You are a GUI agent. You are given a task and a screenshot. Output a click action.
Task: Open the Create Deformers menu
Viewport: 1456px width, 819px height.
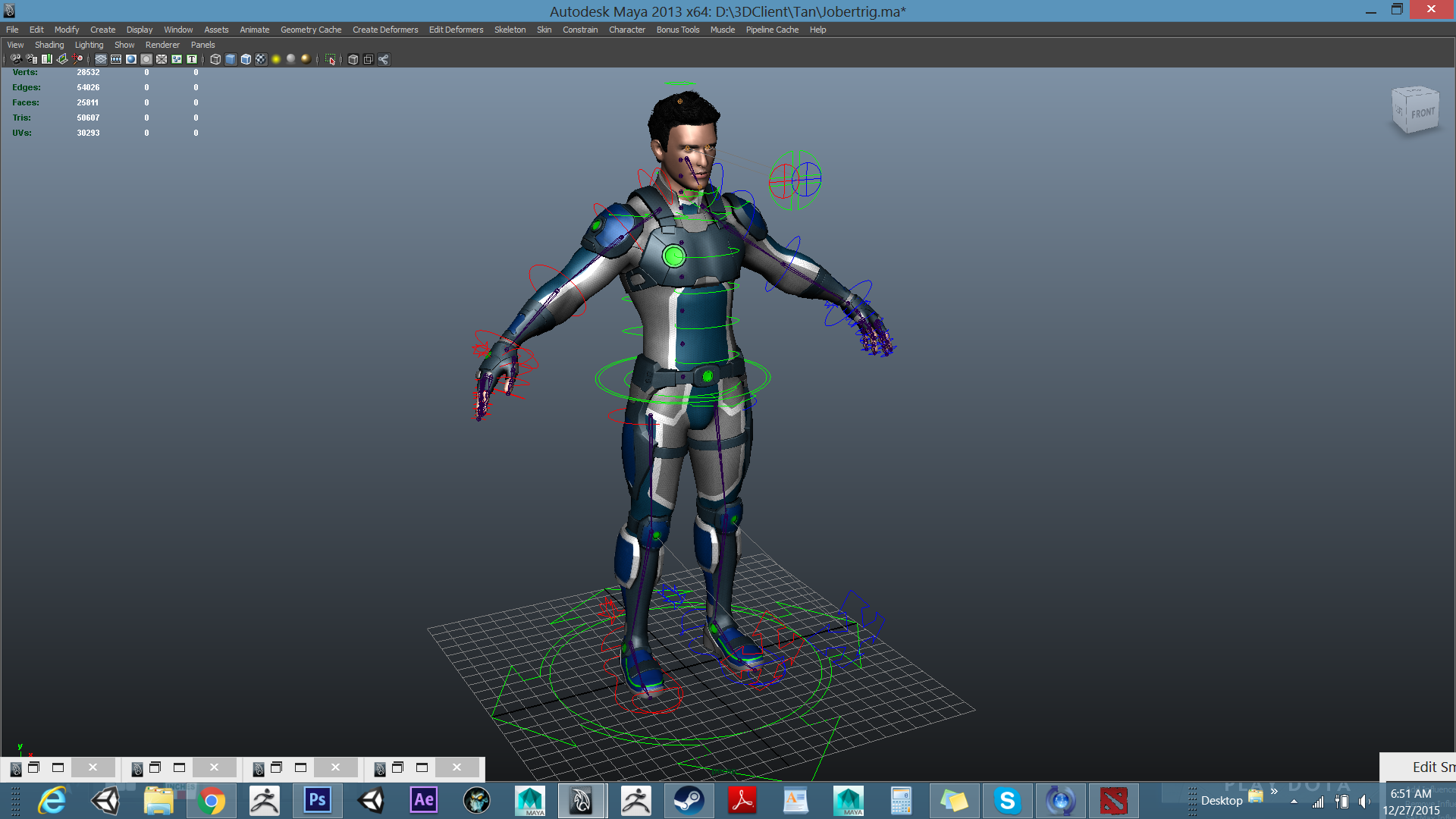point(385,30)
